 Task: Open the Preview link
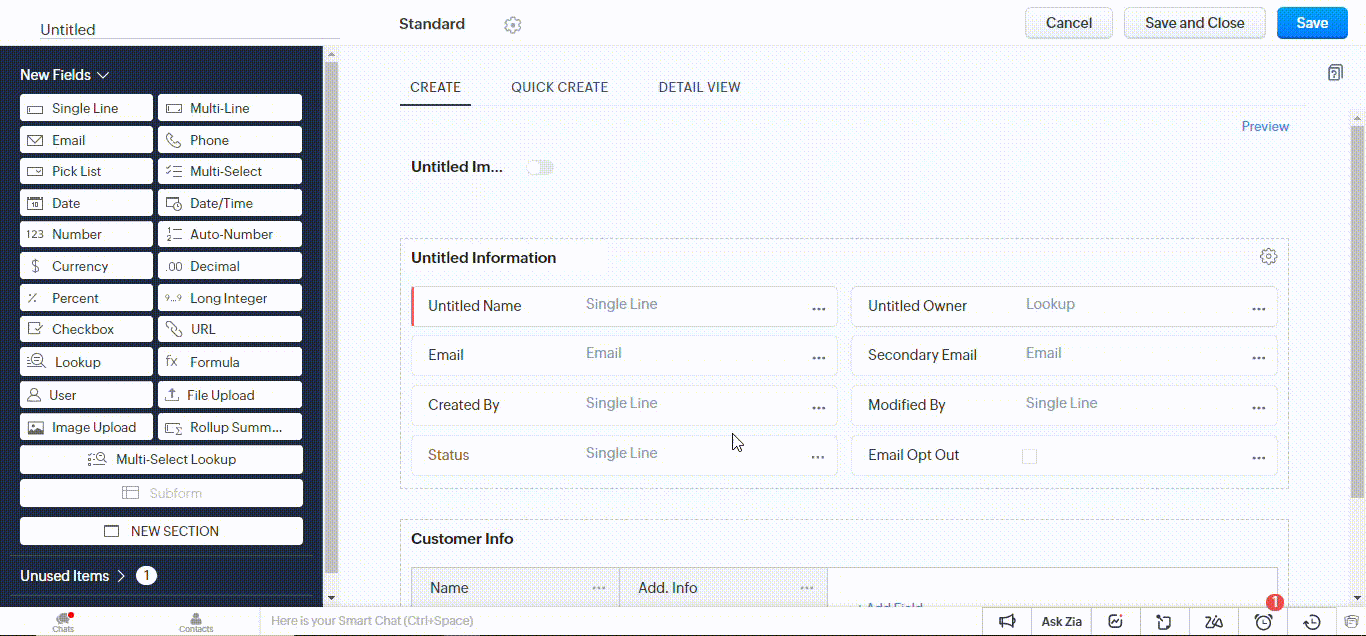pyautogui.click(x=1265, y=126)
